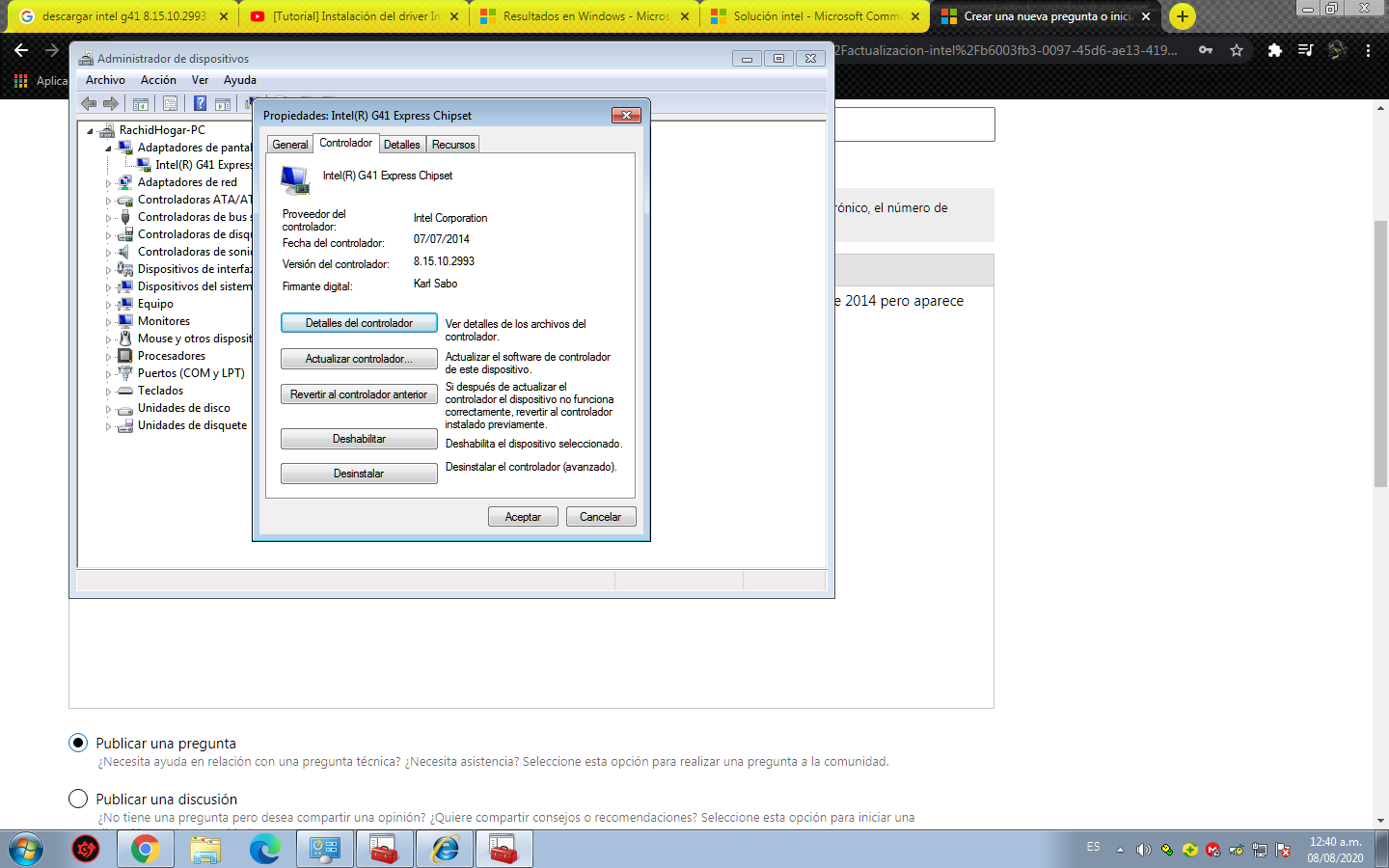Open Chrome three-dot menu
The image size is (1389, 868).
coord(1368,50)
